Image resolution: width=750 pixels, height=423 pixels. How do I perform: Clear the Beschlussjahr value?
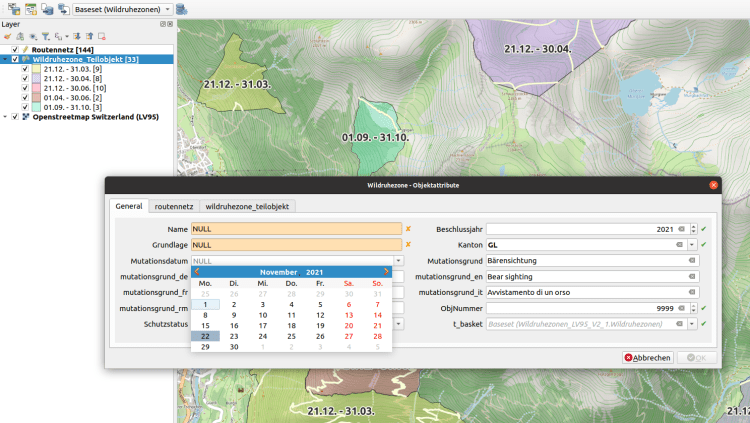coord(681,229)
